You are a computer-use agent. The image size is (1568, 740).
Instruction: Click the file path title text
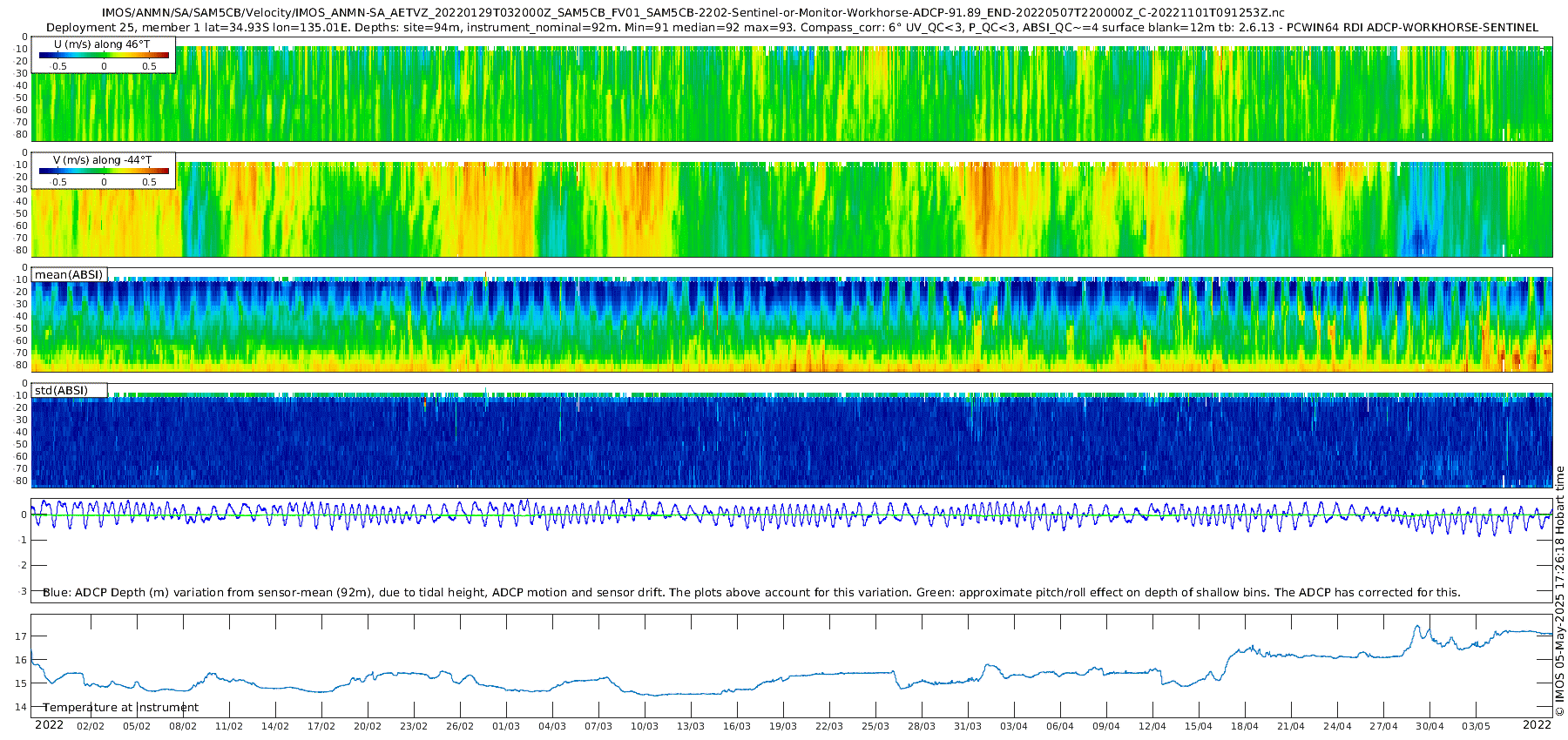[693, 13]
